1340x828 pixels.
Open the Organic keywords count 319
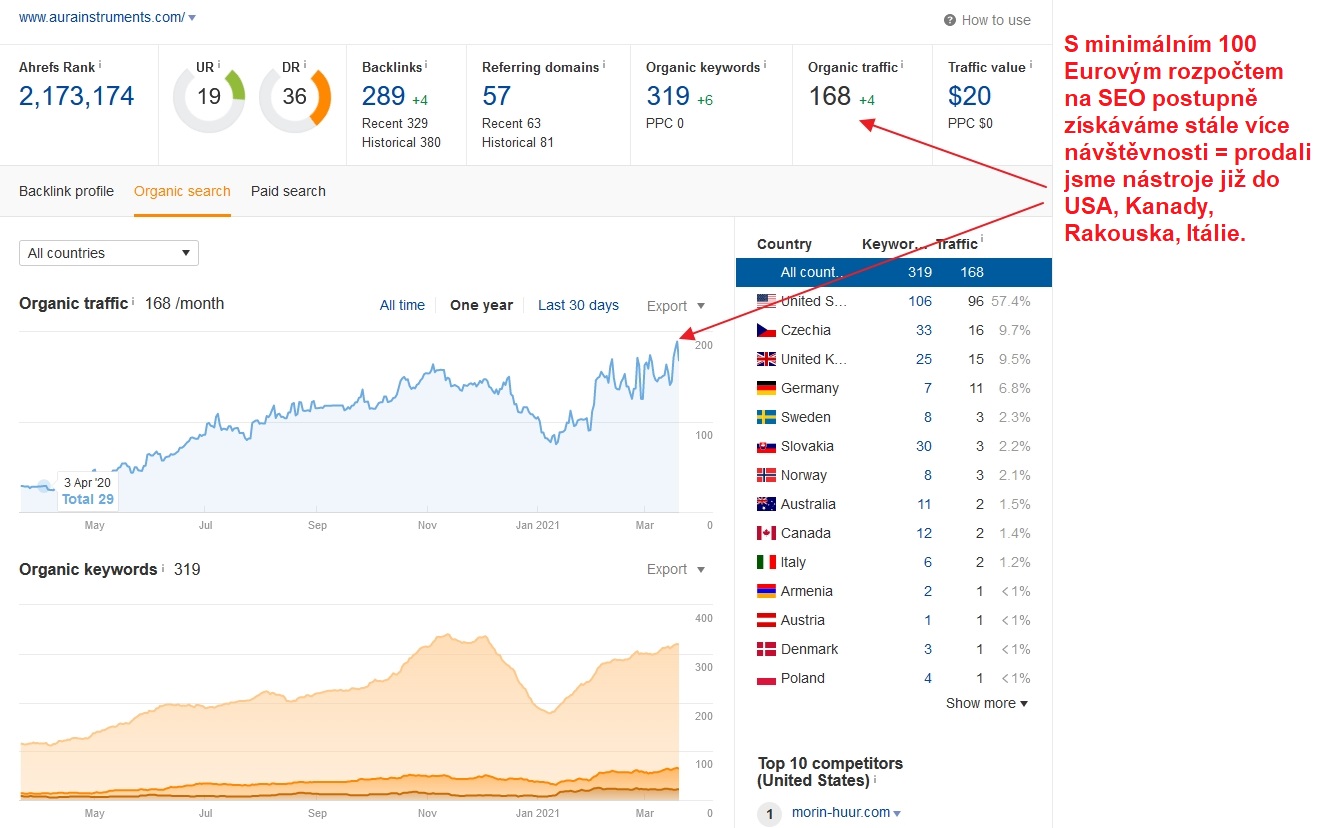point(668,96)
